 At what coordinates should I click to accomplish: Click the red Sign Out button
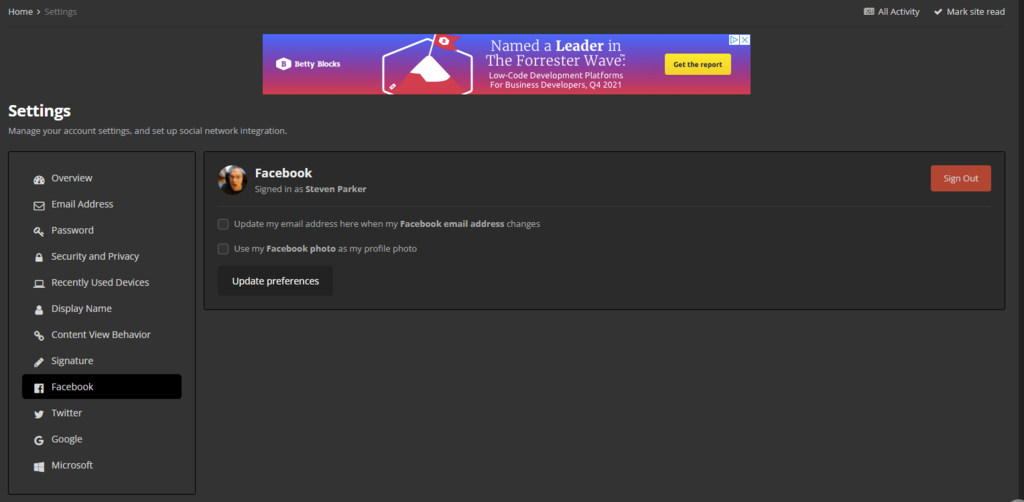961,178
